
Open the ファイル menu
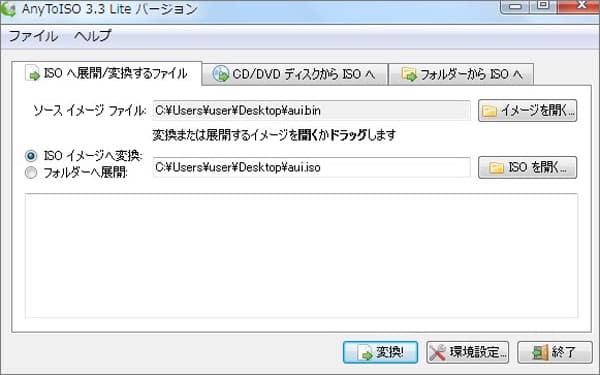[33, 36]
